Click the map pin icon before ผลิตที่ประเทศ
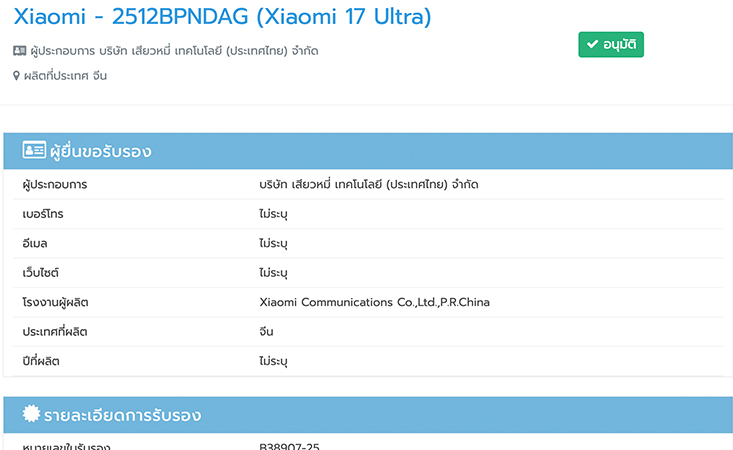Screen dimensions: 733x450 (16, 76)
